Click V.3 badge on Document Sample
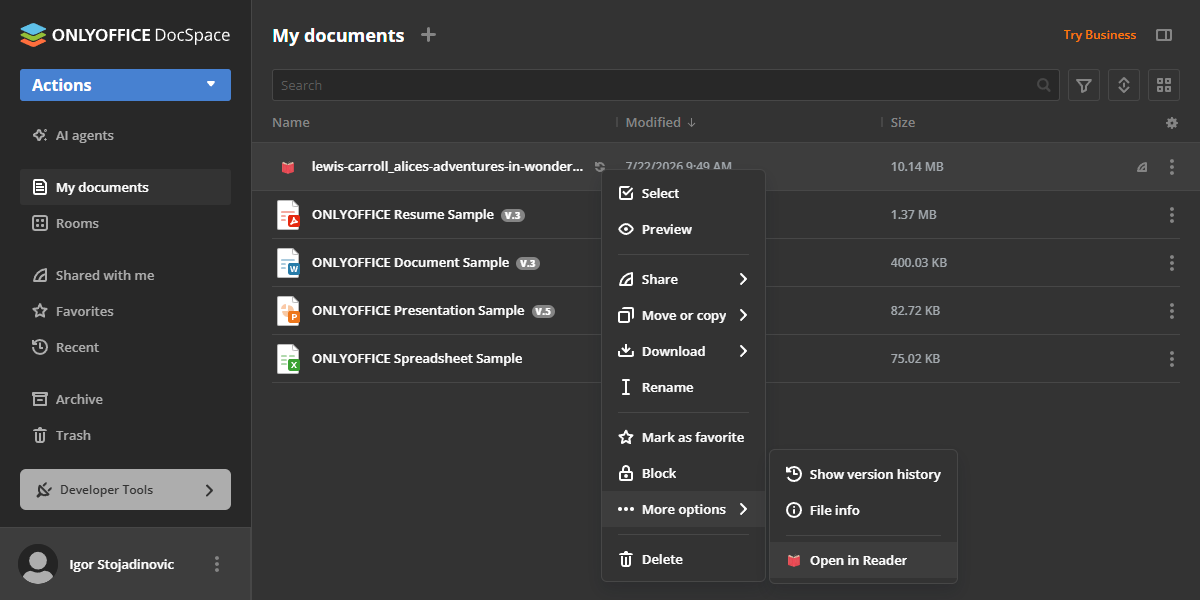 528,263
